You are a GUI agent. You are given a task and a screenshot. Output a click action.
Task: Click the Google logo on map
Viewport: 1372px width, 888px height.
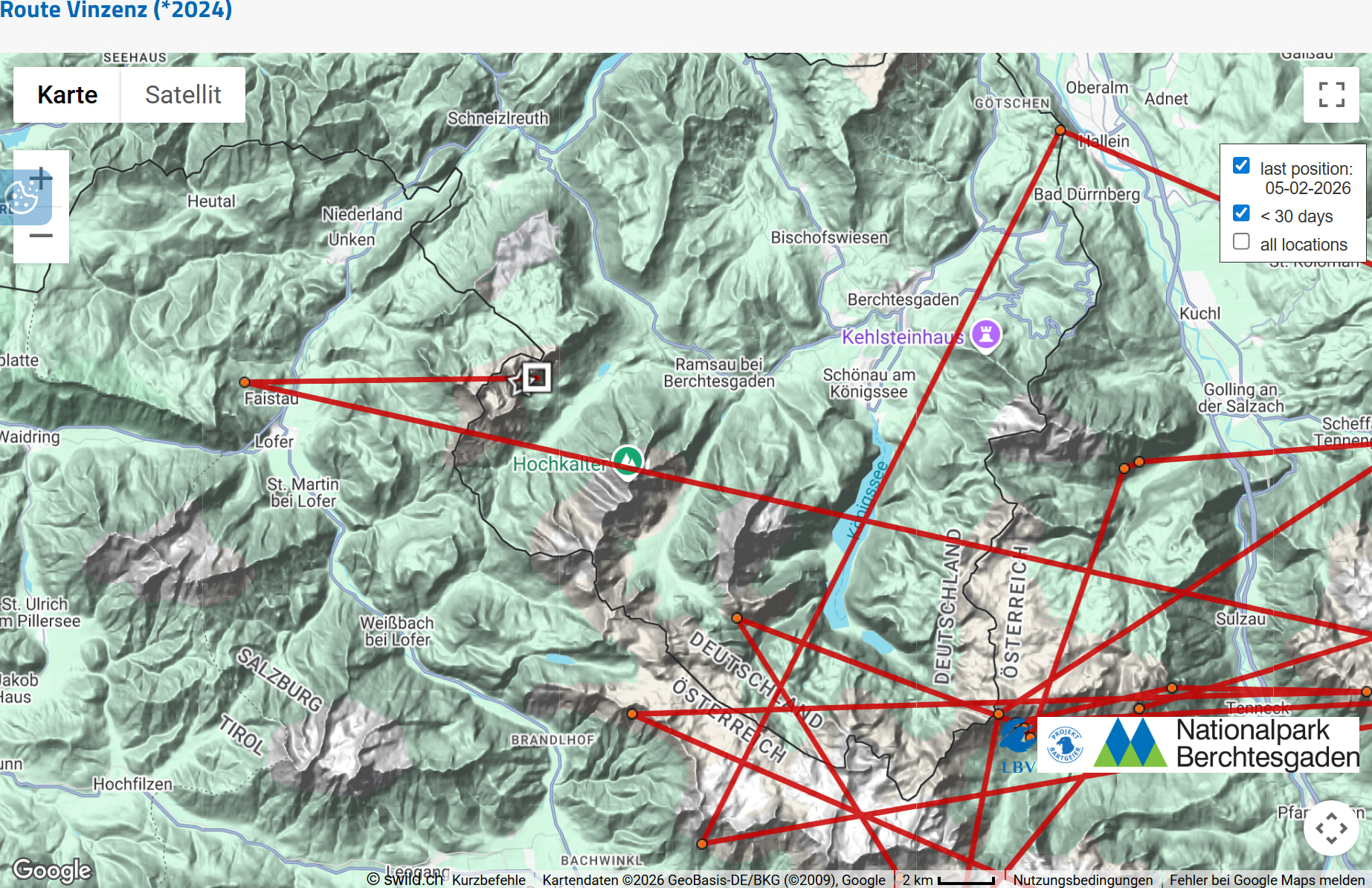coord(52,869)
